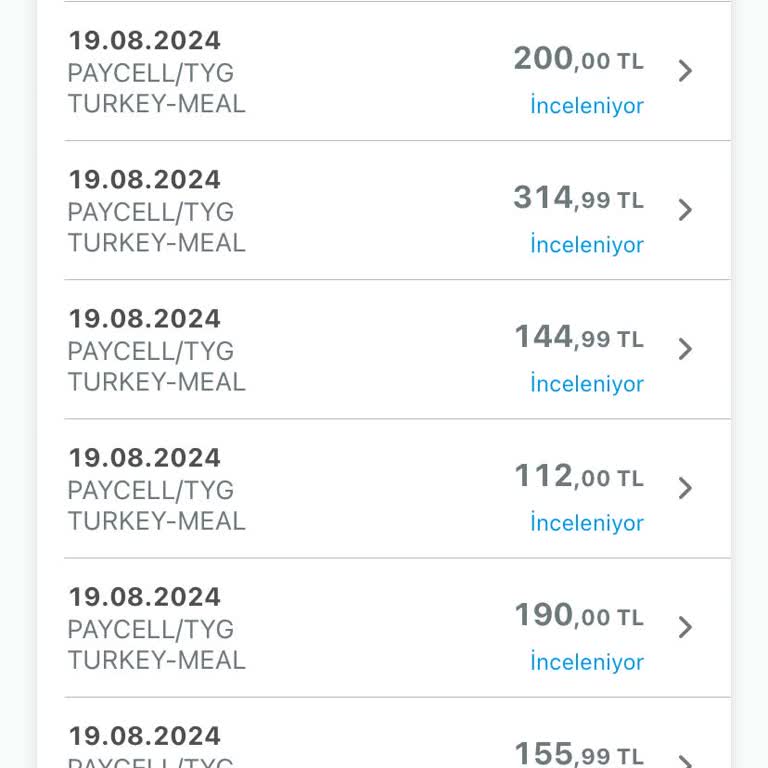Select PAYCELL/TYG merchant row with 314,99 TL

156,227
